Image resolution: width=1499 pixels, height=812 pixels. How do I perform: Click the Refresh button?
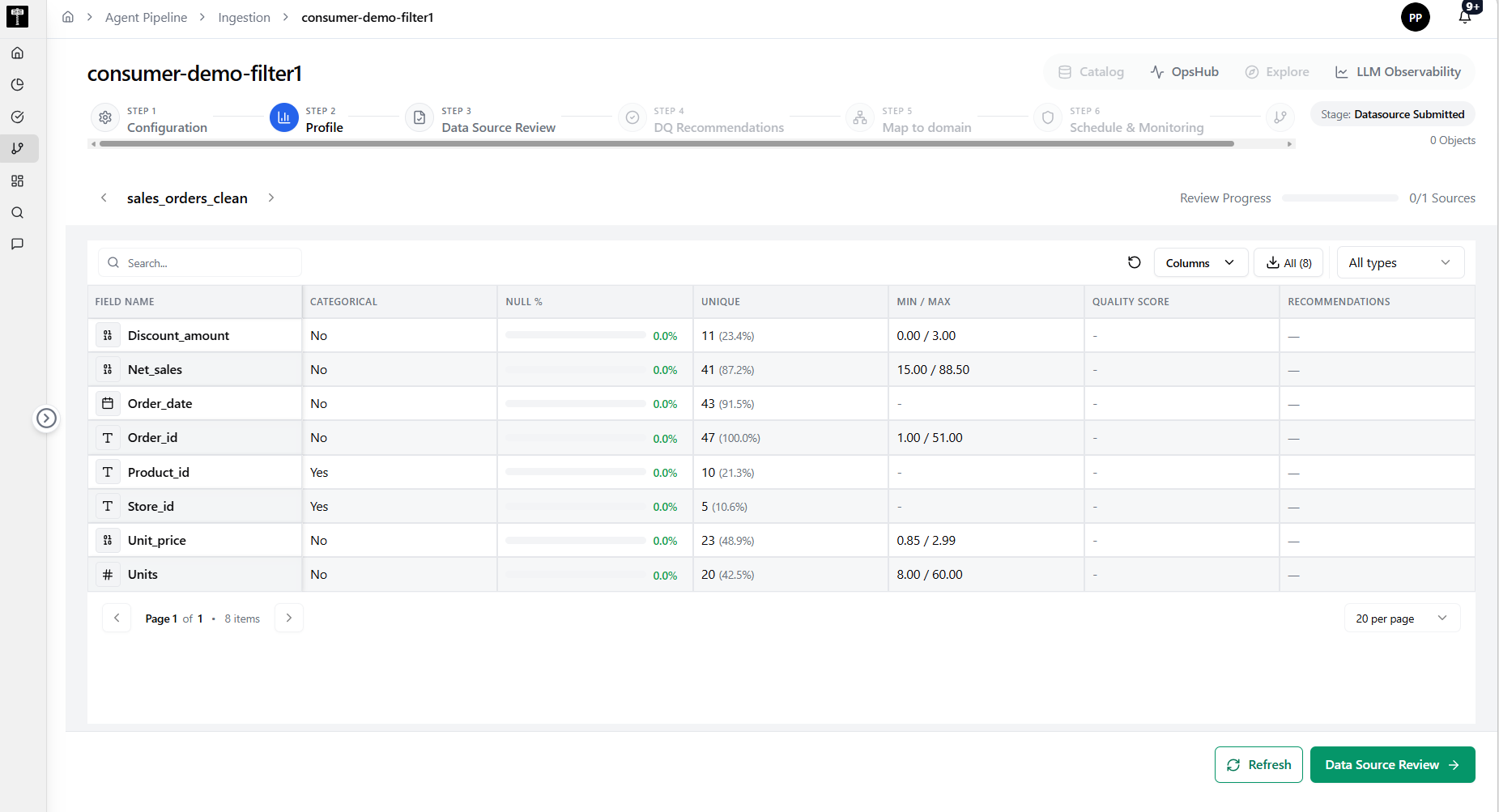1258,765
